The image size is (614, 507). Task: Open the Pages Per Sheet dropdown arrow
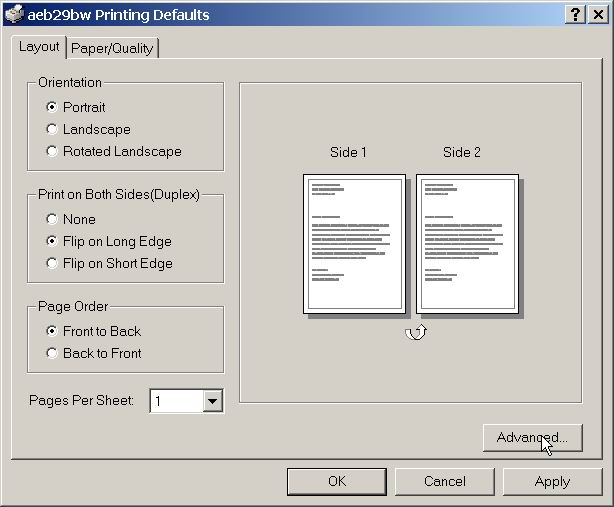213,401
